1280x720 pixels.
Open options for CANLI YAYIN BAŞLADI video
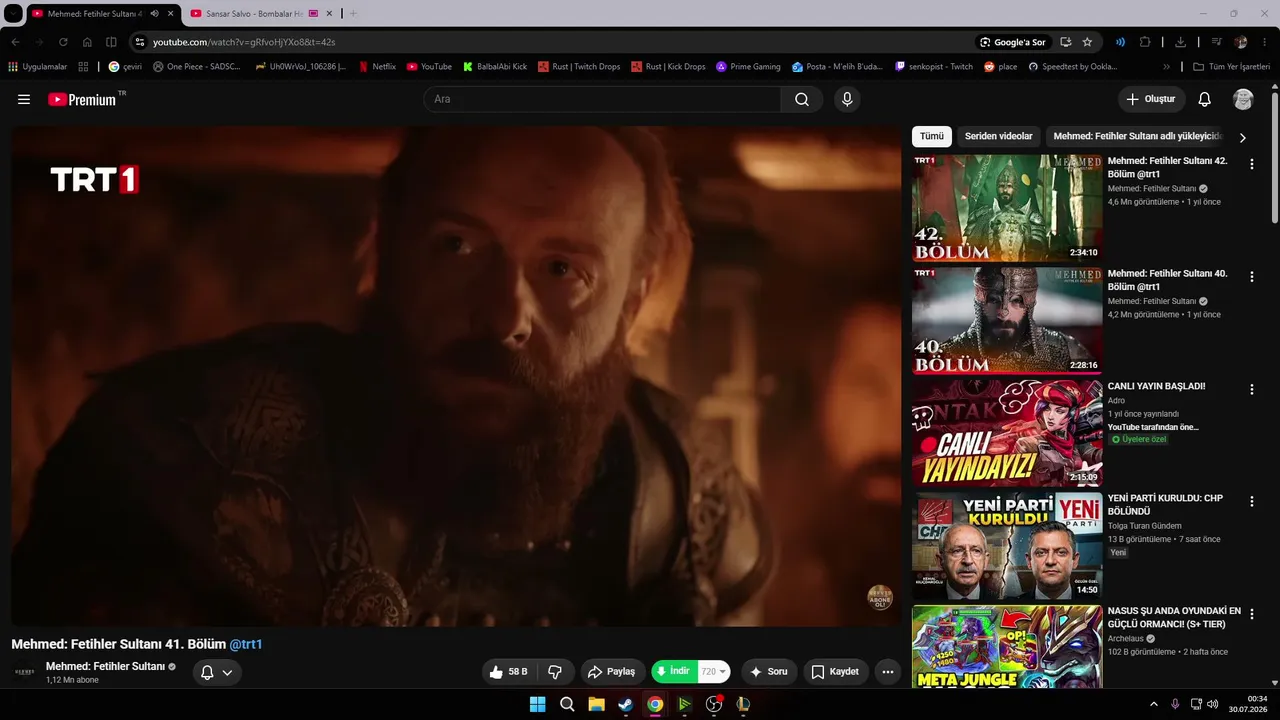coord(1251,389)
